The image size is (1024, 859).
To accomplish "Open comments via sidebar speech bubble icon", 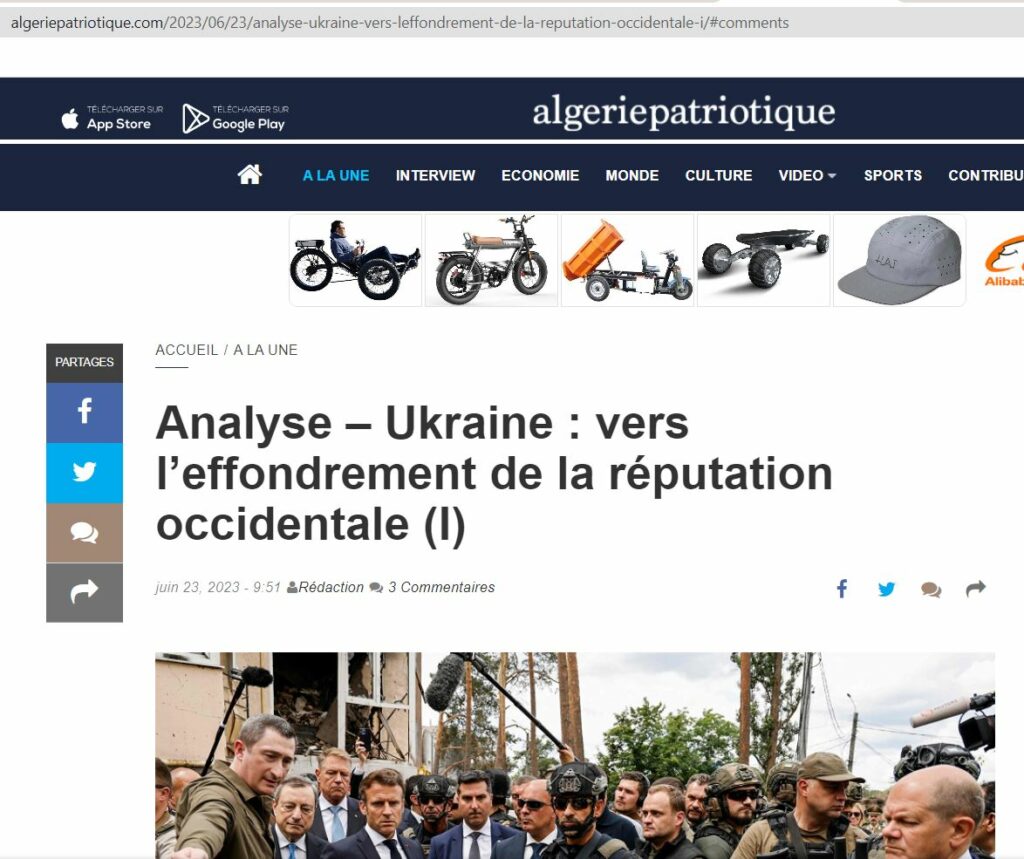I will [84, 532].
